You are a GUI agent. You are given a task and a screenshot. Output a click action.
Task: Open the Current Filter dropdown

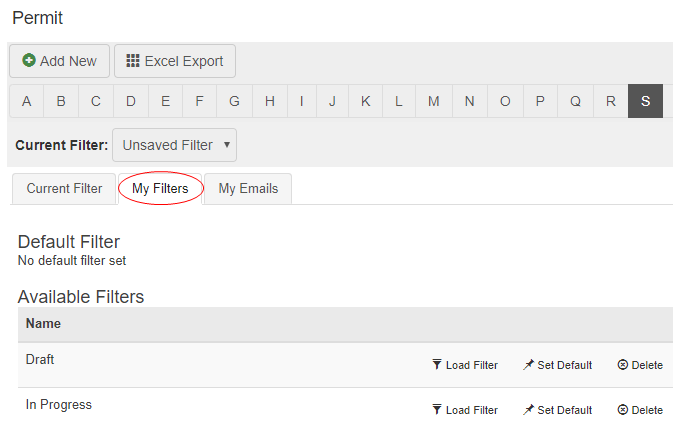175,145
